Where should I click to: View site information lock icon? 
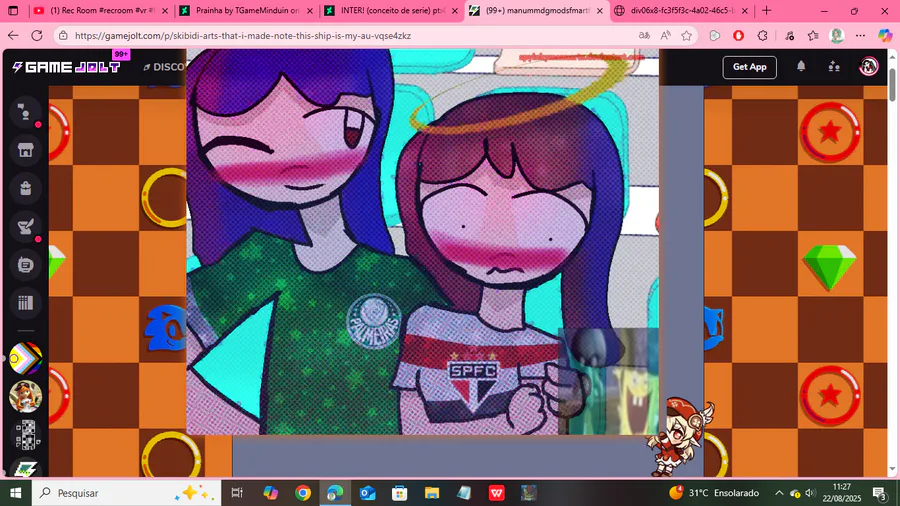(x=63, y=36)
